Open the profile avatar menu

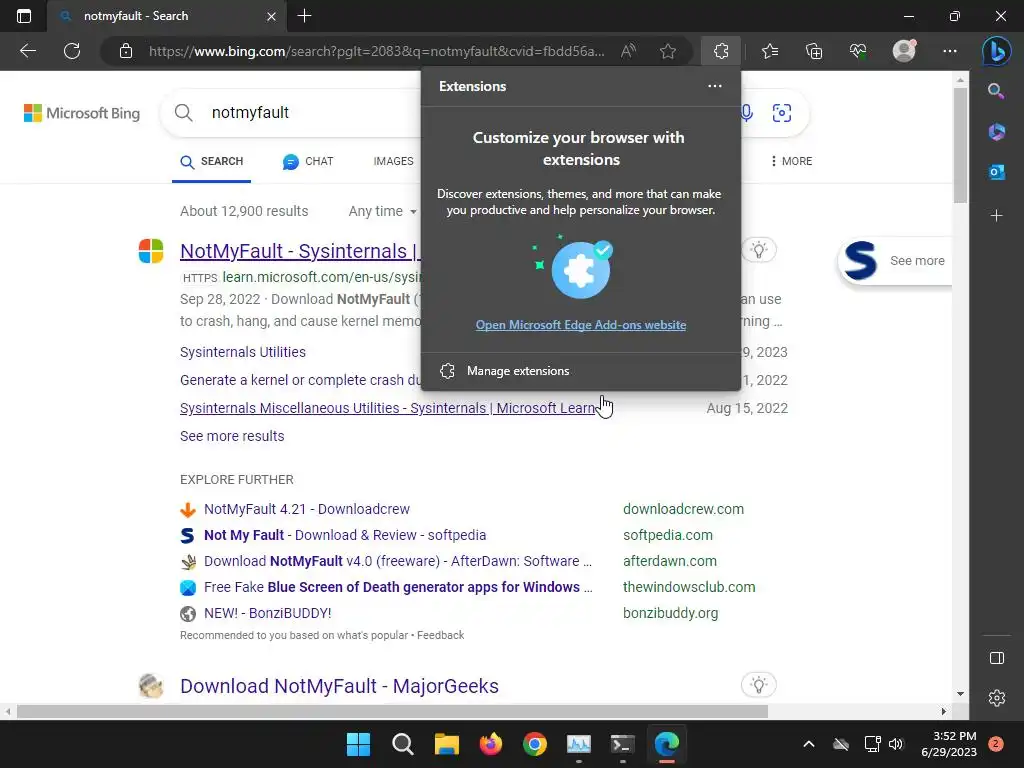904,51
